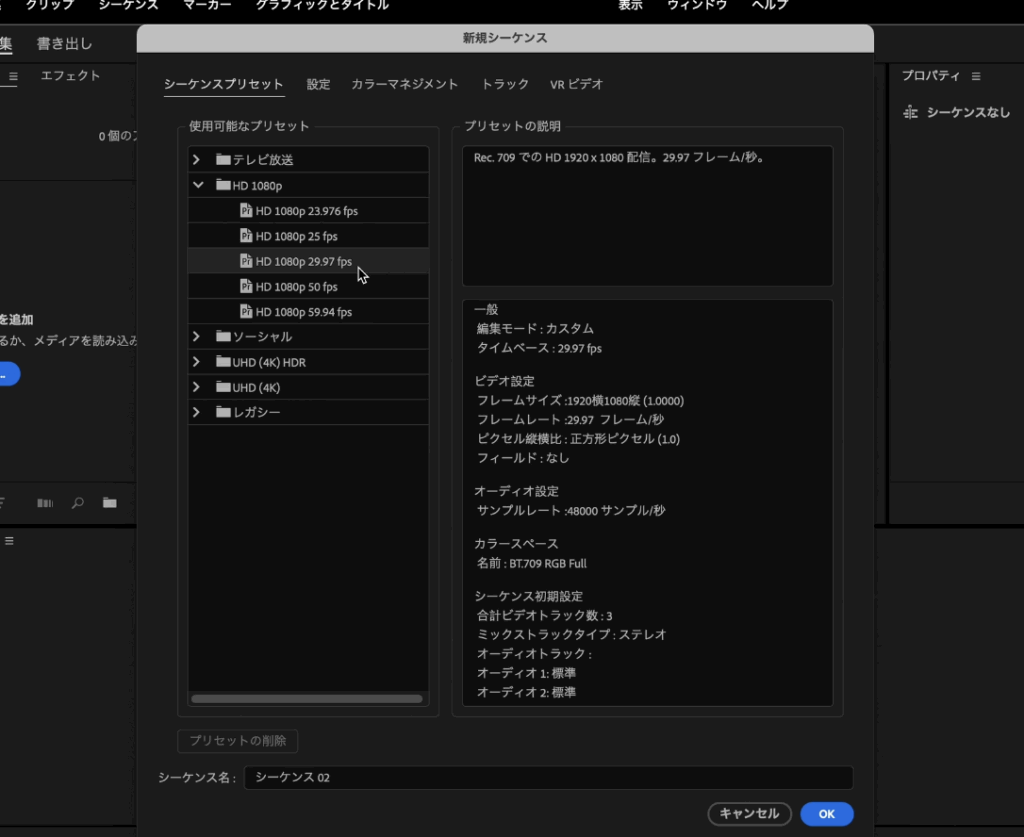Expand the UHD (4K) HDR preset folder
Viewport: 1024px width, 837px height.
[x=197, y=362]
